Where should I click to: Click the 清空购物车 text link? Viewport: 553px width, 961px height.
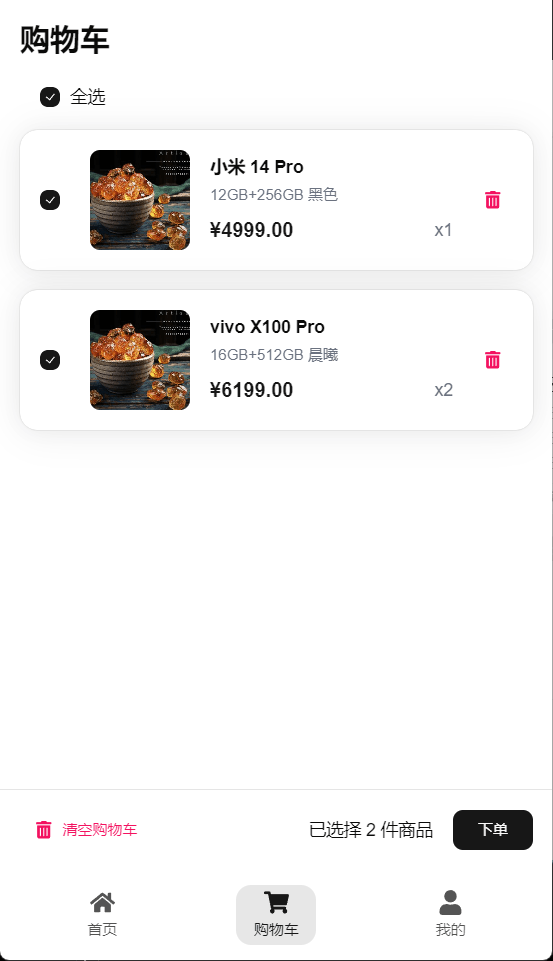pos(99,830)
